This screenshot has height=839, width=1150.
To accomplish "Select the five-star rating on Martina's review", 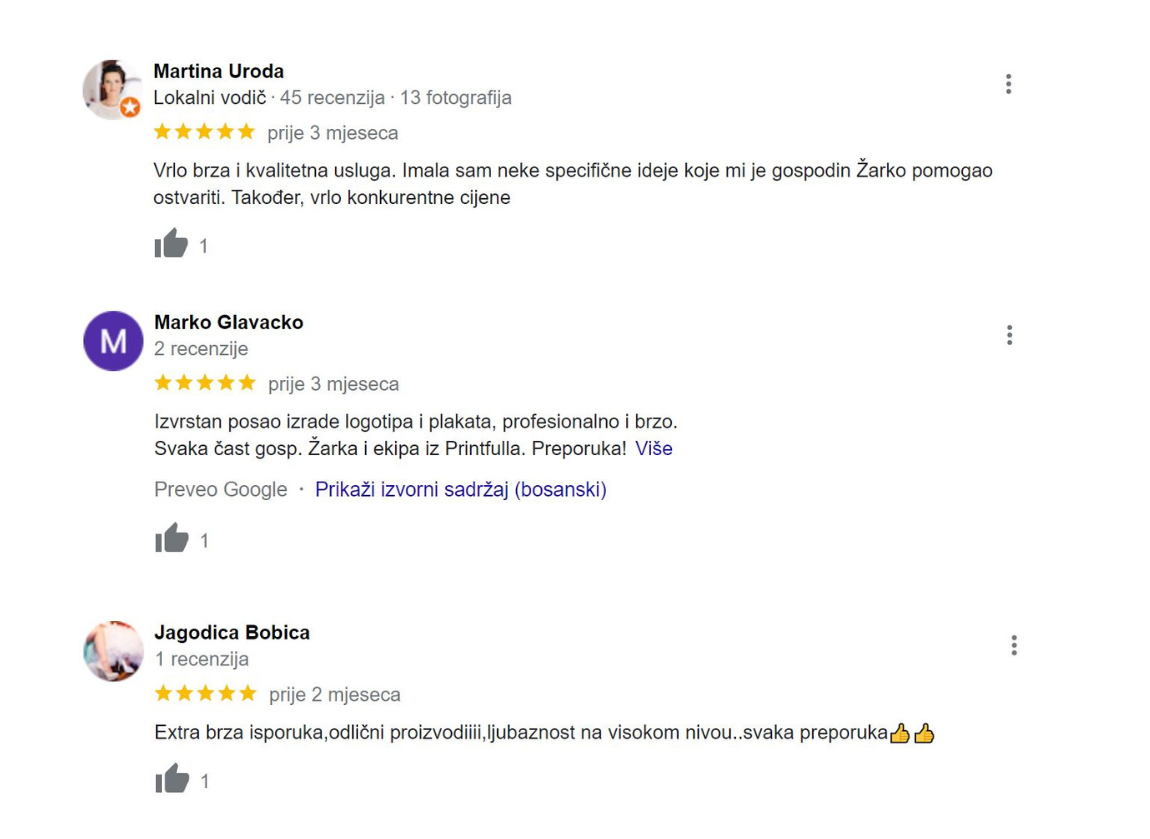I will click(x=204, y=132).
